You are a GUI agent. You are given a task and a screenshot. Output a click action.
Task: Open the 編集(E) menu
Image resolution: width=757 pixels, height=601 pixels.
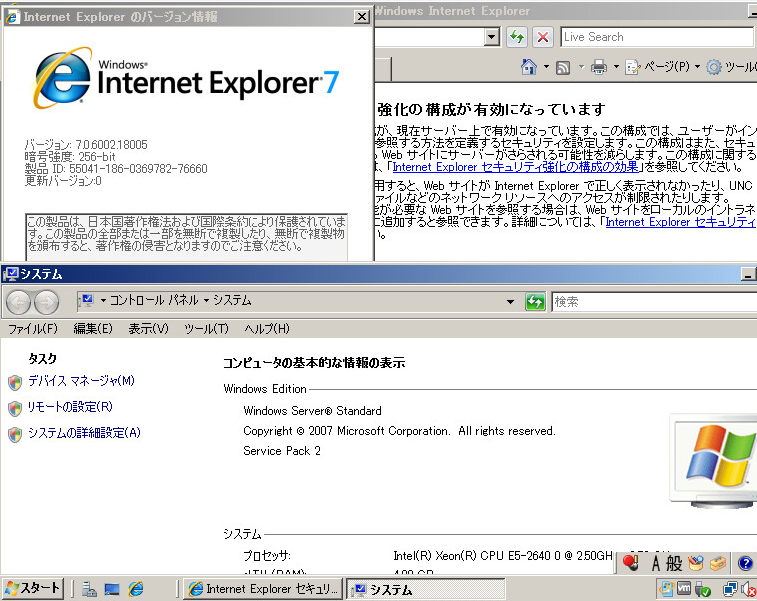click(93, 329)
